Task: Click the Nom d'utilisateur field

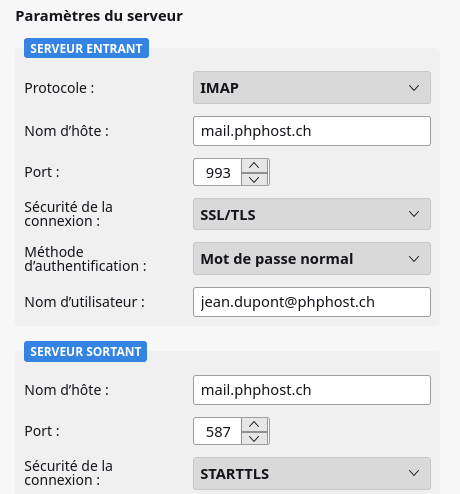Action: coord(312,302)
